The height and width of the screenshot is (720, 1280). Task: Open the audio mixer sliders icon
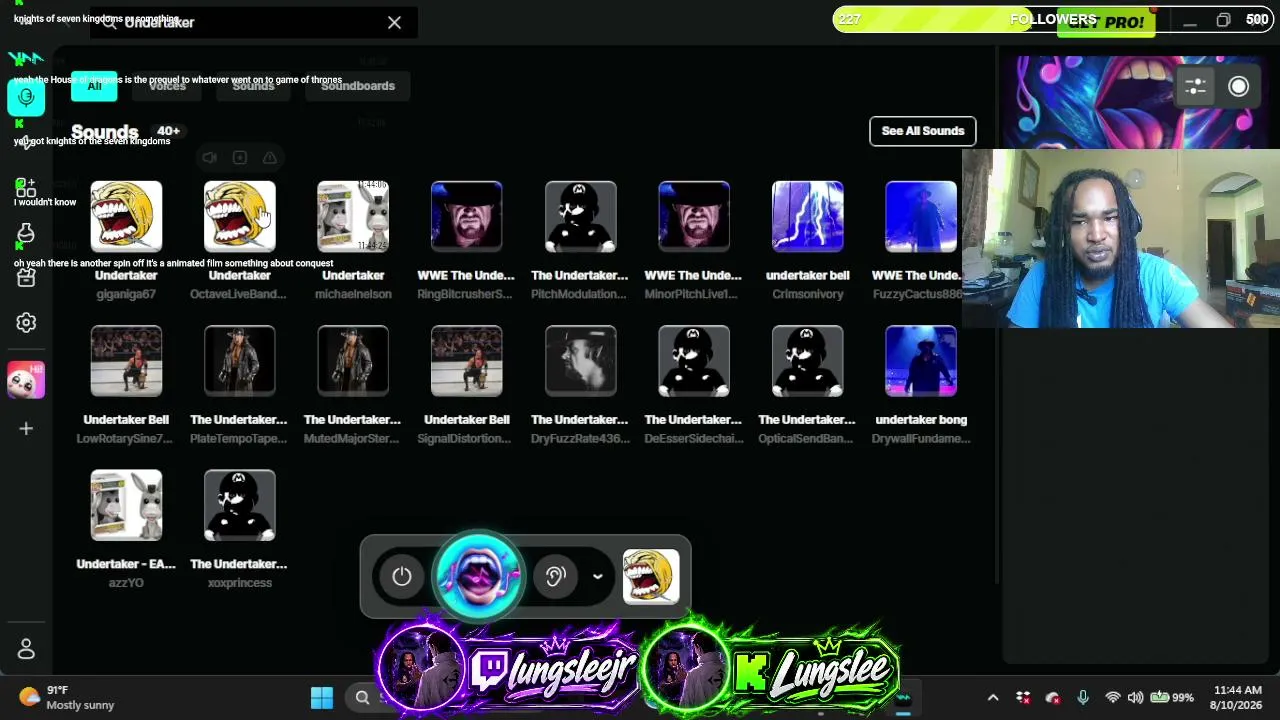pos(1196,87)
